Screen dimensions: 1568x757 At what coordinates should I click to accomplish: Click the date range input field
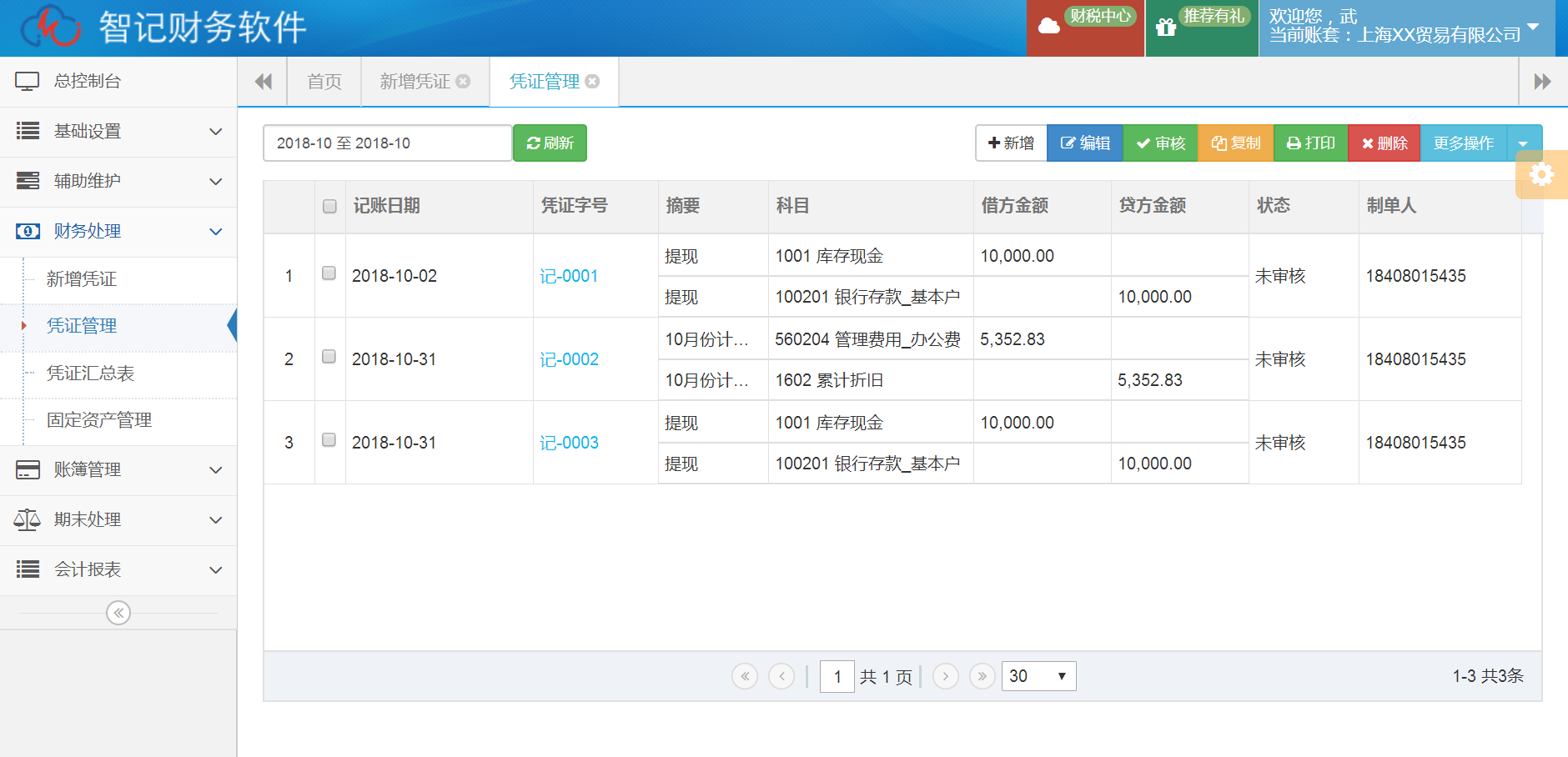[x=387, y=143]
